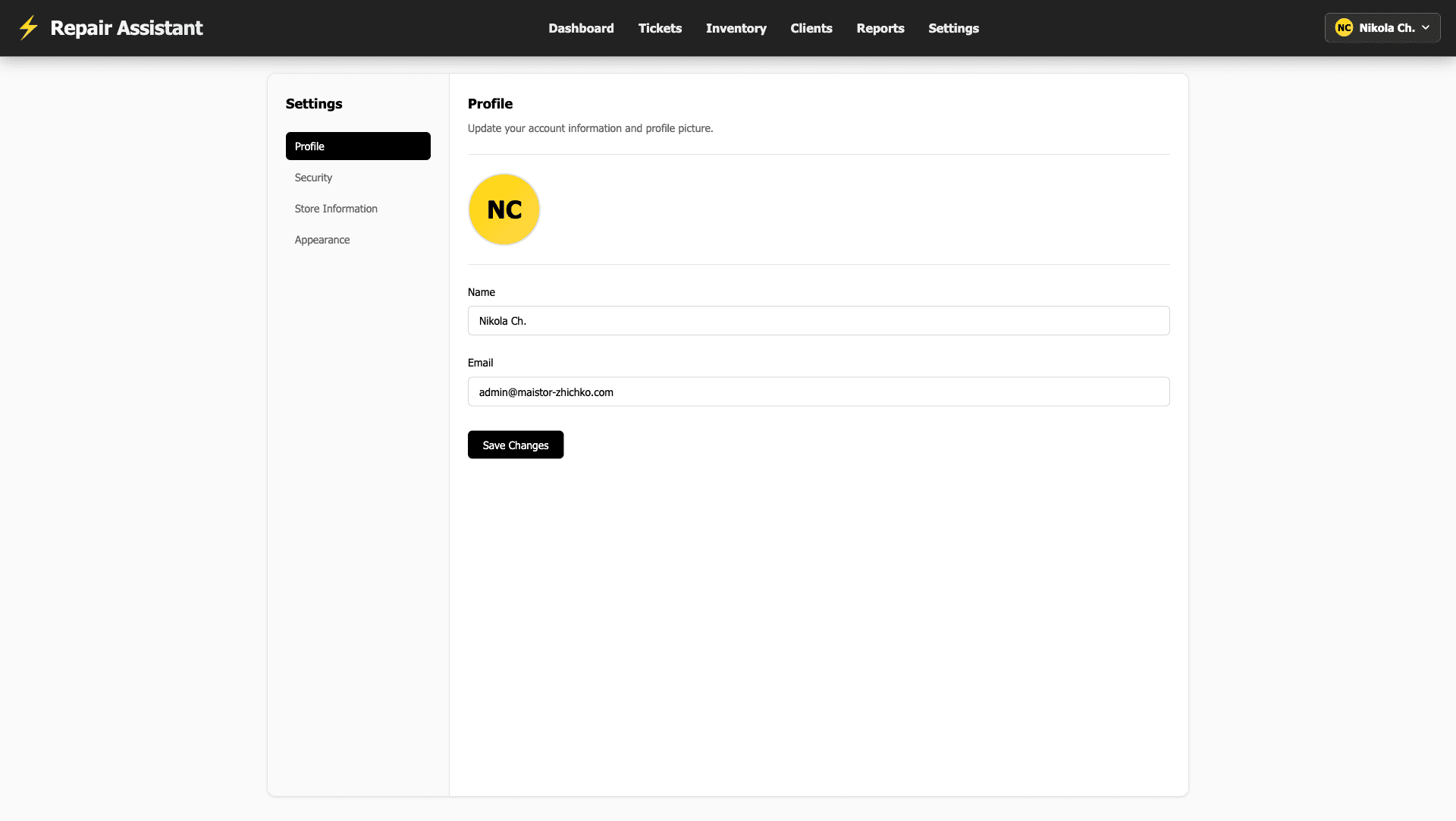View the Reports section
Viewport: 1456px width, 821px height.
[880, 28]
